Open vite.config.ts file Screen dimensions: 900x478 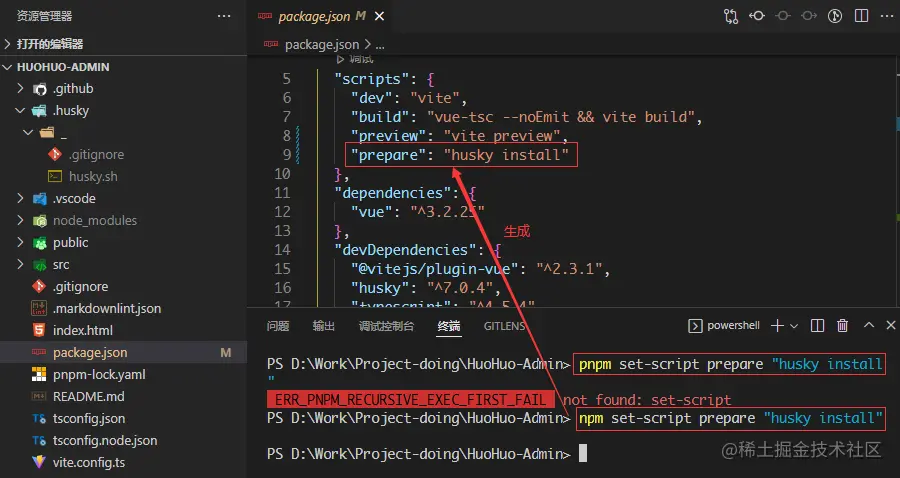pyautogui.click(x=89, y=462)
